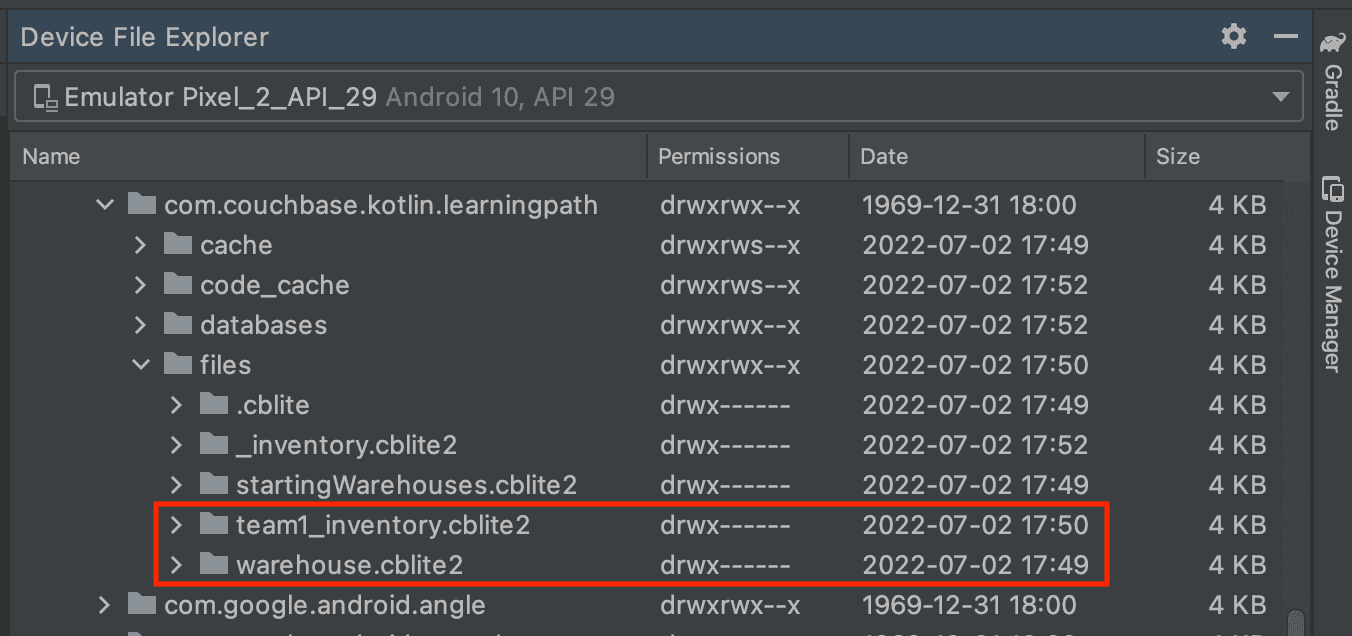Select the _inventory.cblite2 row name

tap(346, 445)
